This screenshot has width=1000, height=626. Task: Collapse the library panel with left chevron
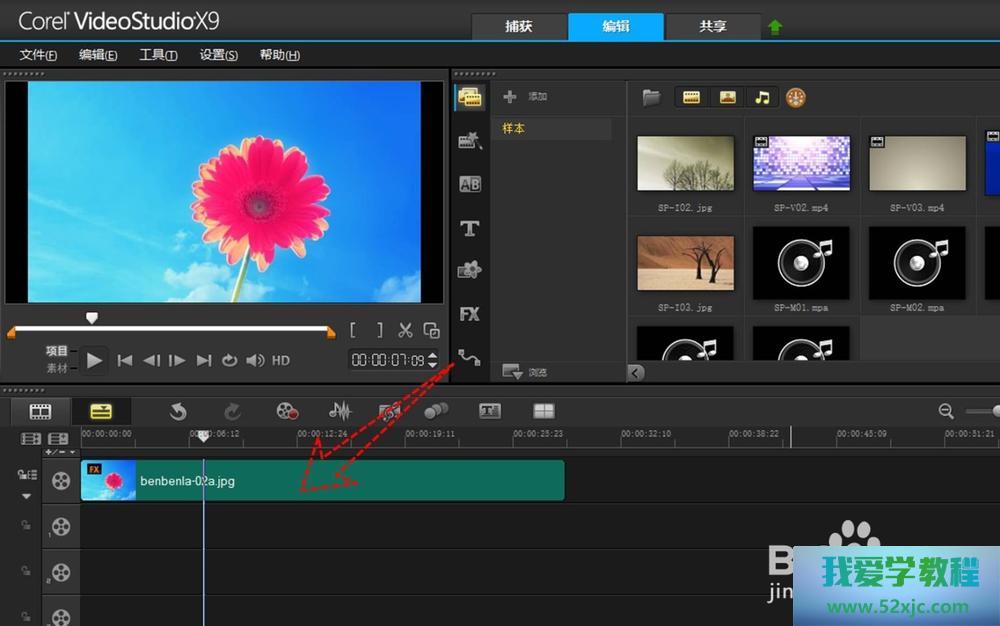(635, 372)
